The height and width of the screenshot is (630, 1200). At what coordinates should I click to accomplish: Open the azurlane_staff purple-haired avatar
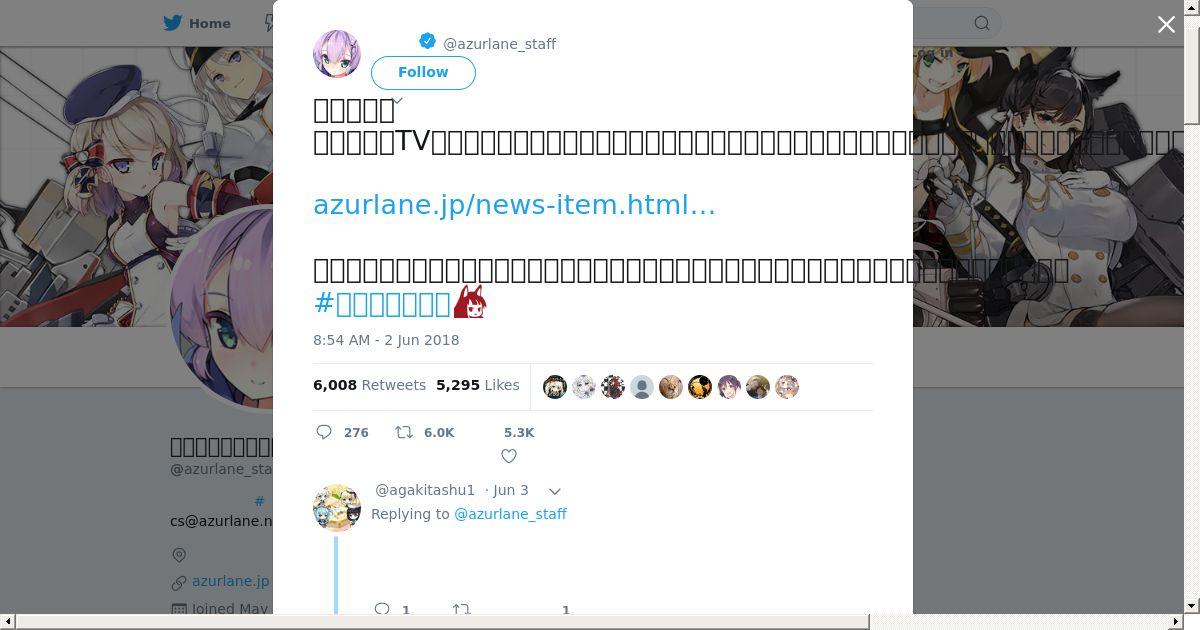coord(337,54)
